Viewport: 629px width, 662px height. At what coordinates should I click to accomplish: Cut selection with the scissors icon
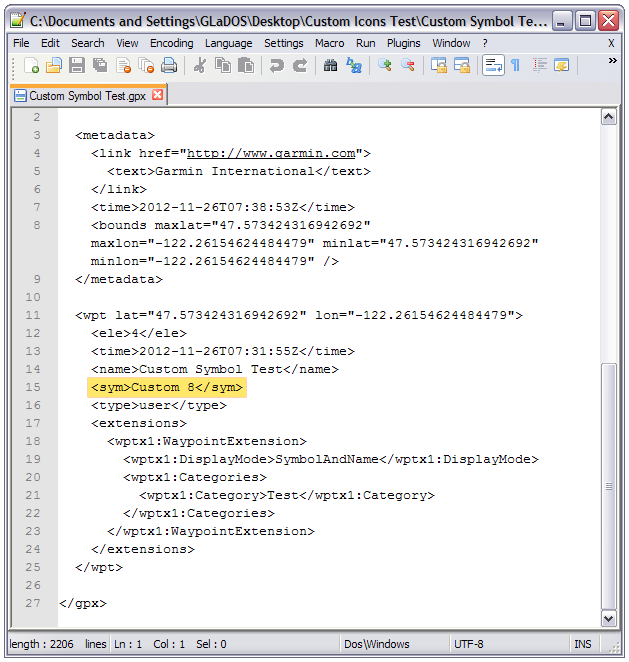(200, 66)
